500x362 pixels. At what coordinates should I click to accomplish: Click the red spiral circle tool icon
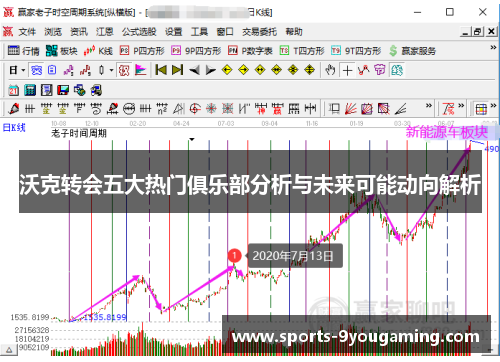click(195, 109)
